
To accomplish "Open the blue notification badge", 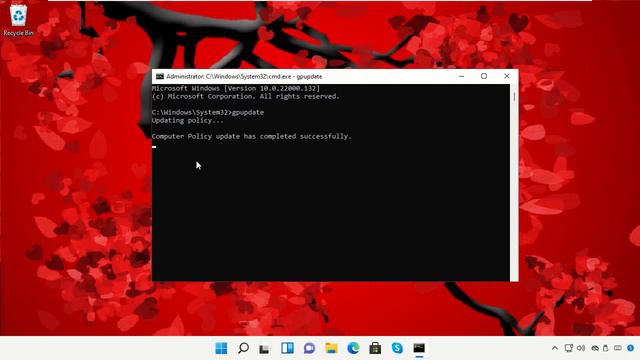I will tap(631, 348).
